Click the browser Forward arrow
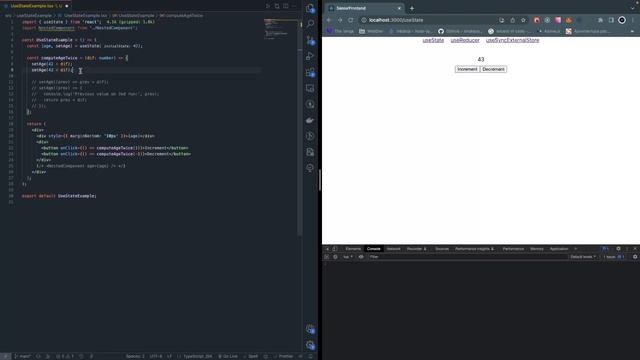The image size is (640, 360). click(340, 20)
